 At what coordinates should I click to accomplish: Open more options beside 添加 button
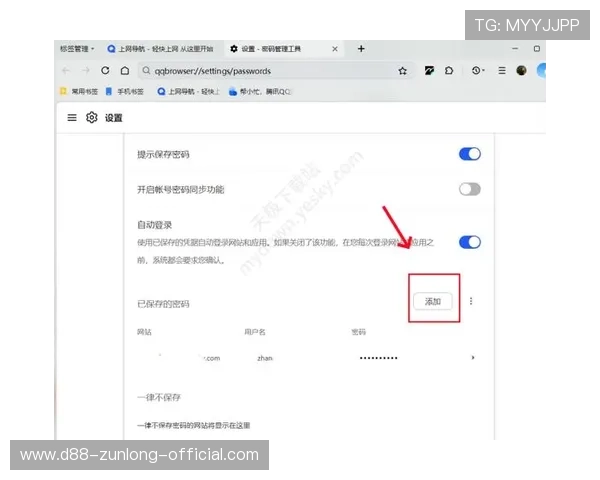471,301
